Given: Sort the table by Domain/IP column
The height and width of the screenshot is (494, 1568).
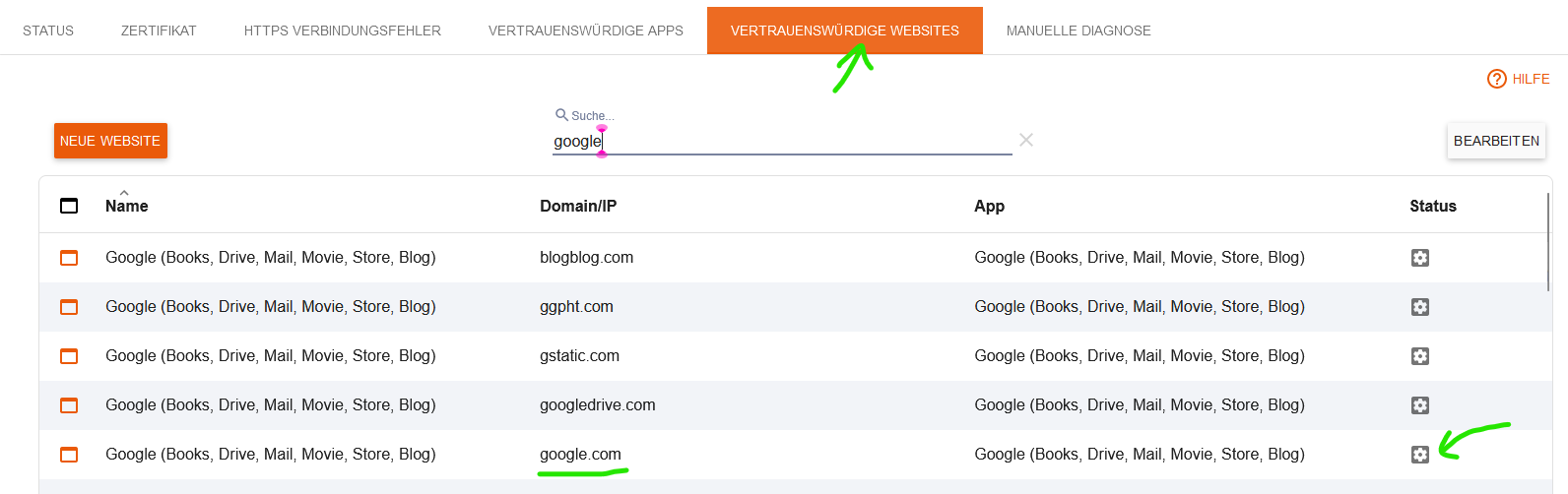Looking at the screenshot, I should (x=578, y=206).
